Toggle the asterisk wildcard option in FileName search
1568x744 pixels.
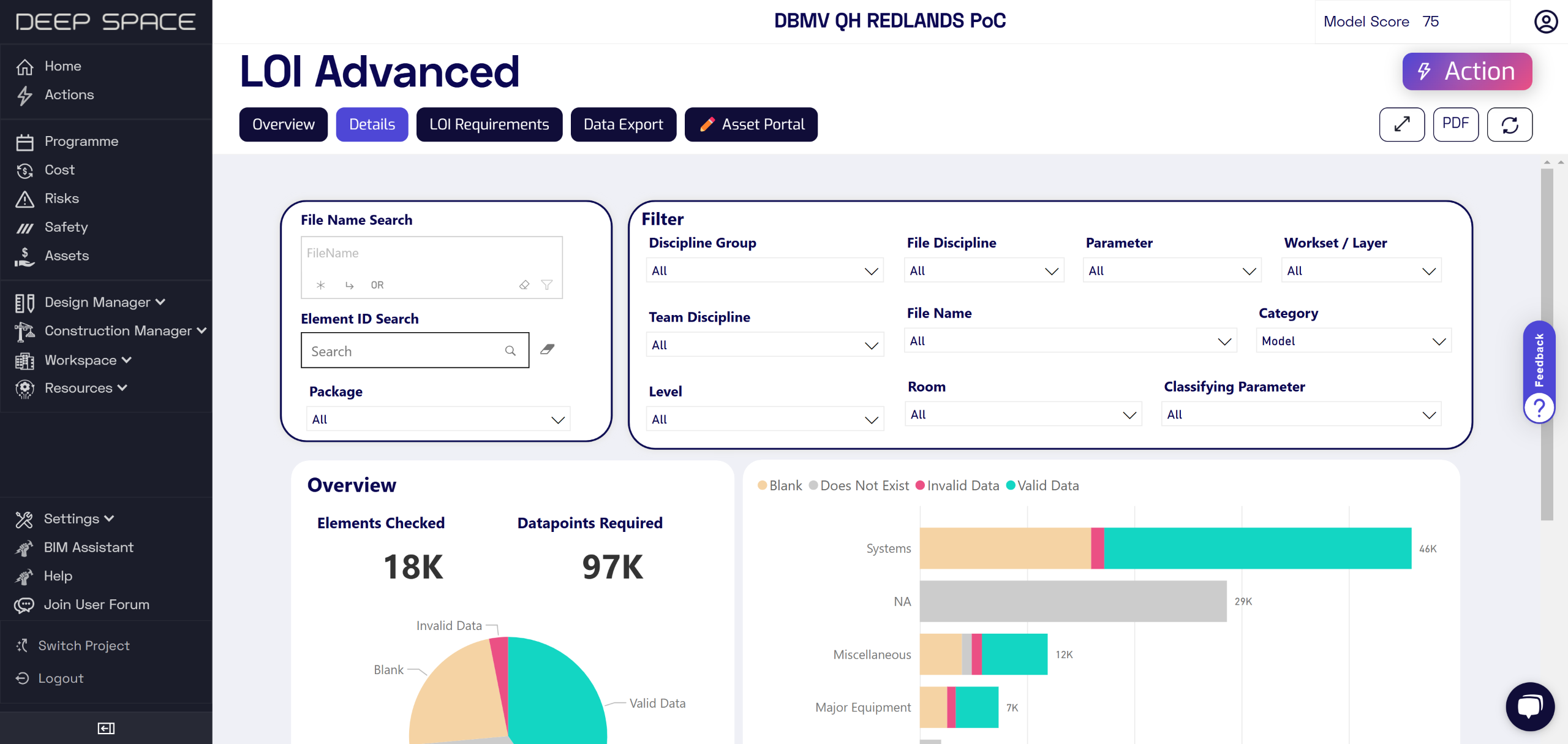point(320,285)
